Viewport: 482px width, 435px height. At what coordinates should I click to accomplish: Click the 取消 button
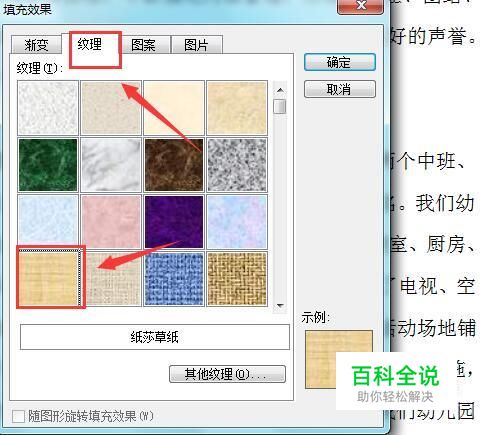pos(340,89)
